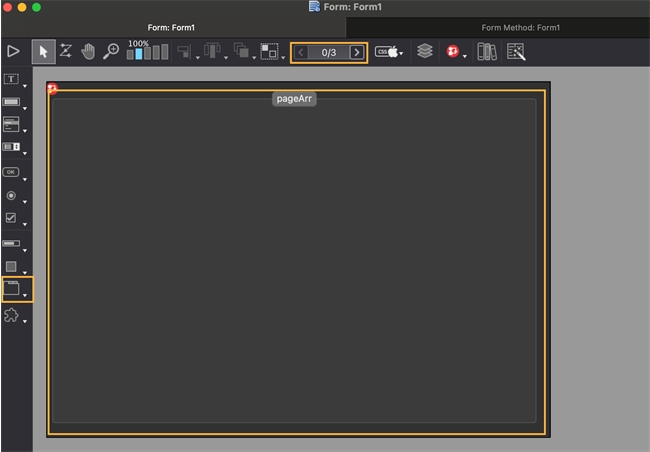Select the pageArr object on the form
This screenshot has width=650, height=452.
[x=295, y=99]
